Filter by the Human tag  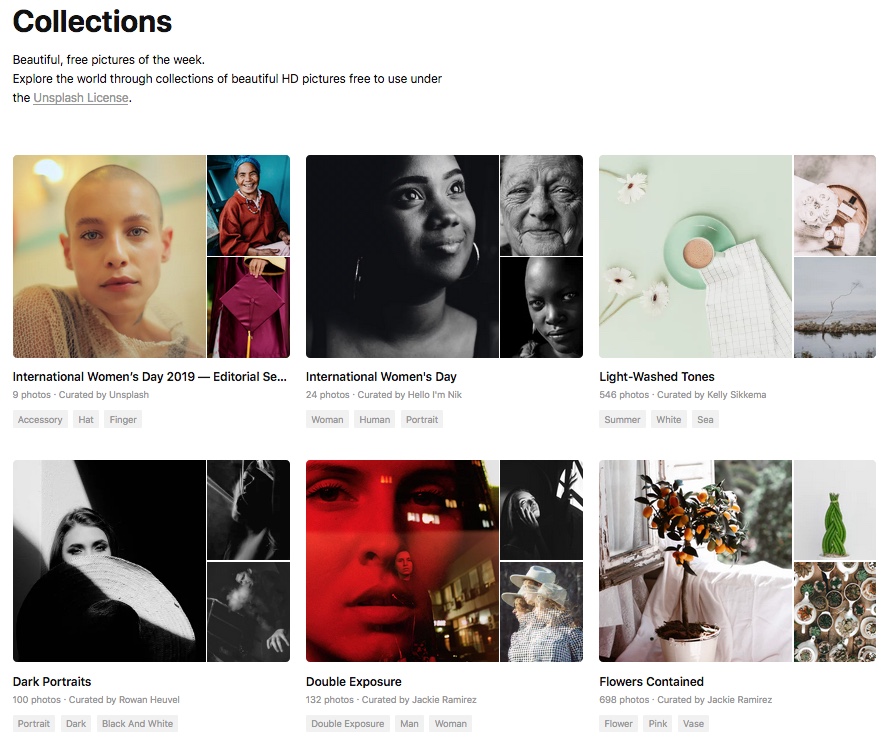[x=375, y=420]
